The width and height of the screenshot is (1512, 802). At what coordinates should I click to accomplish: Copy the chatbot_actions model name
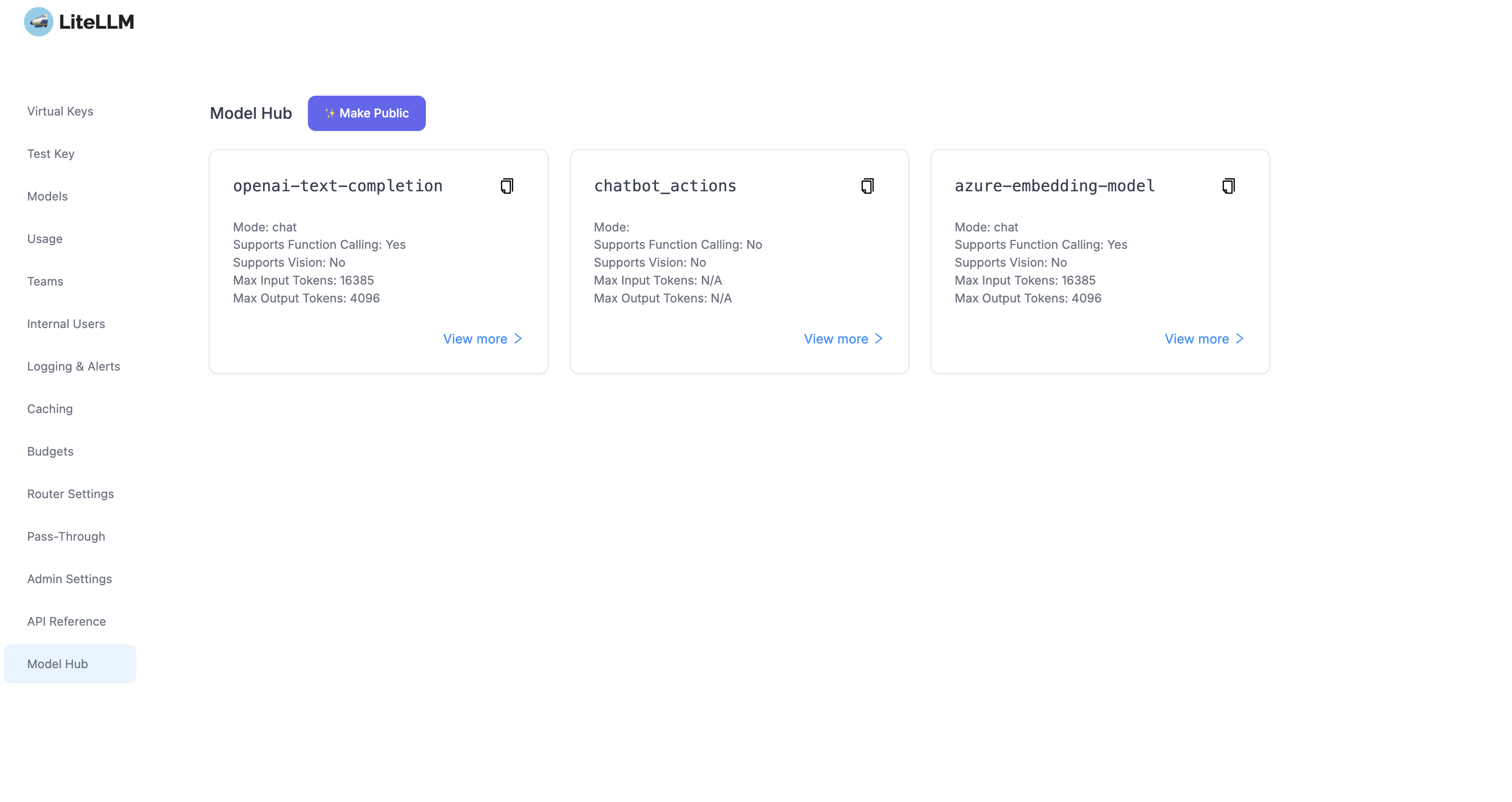tap(867, 186)
